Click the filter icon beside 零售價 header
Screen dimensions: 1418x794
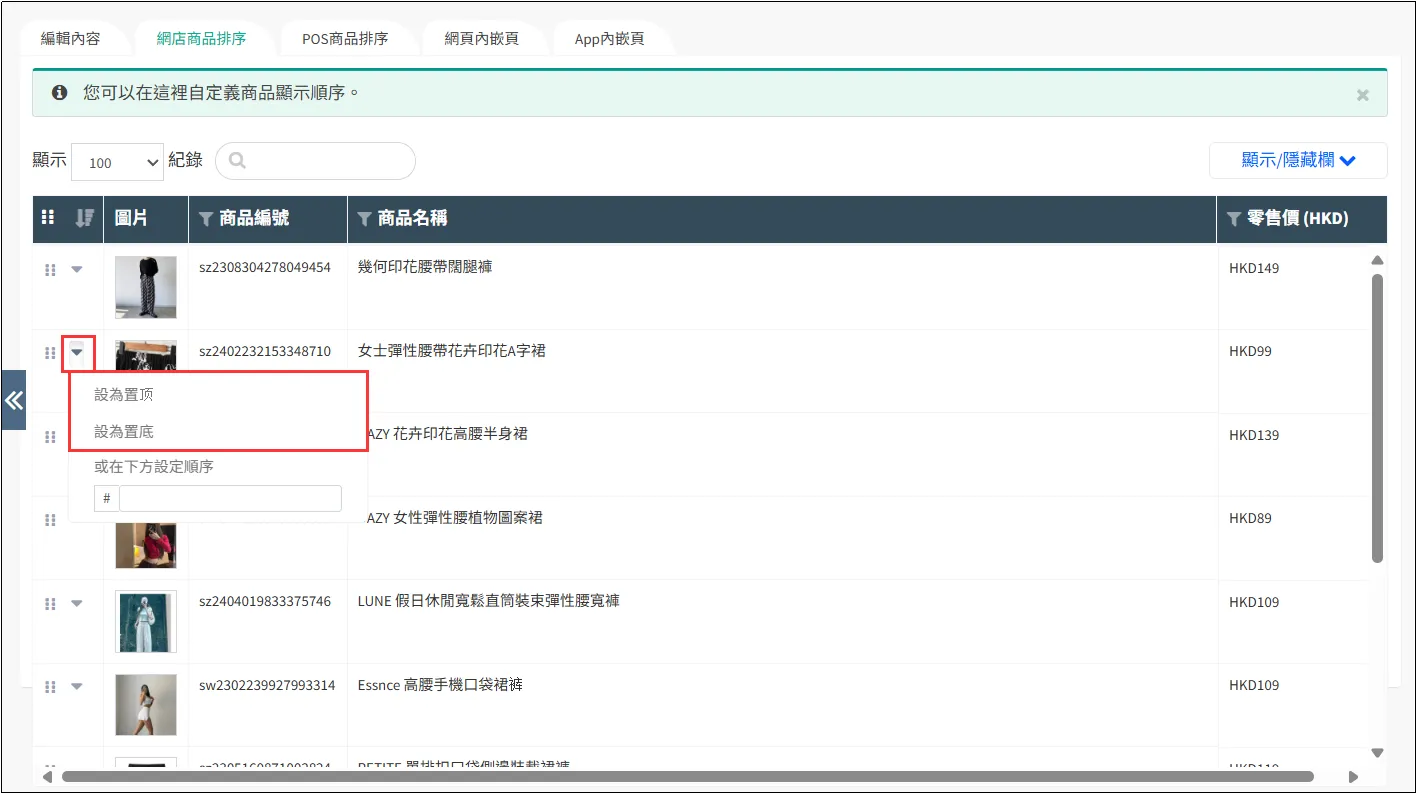coord(1234,219)
